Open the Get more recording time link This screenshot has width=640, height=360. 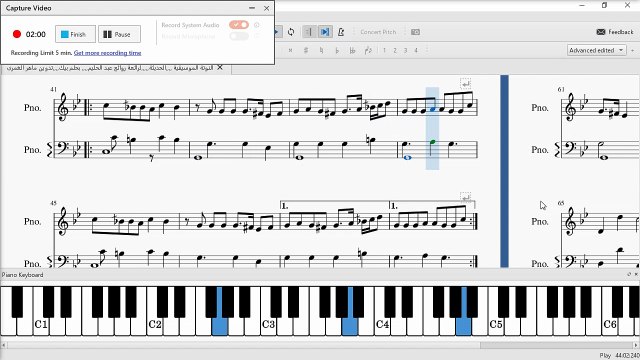pos(107,53)
